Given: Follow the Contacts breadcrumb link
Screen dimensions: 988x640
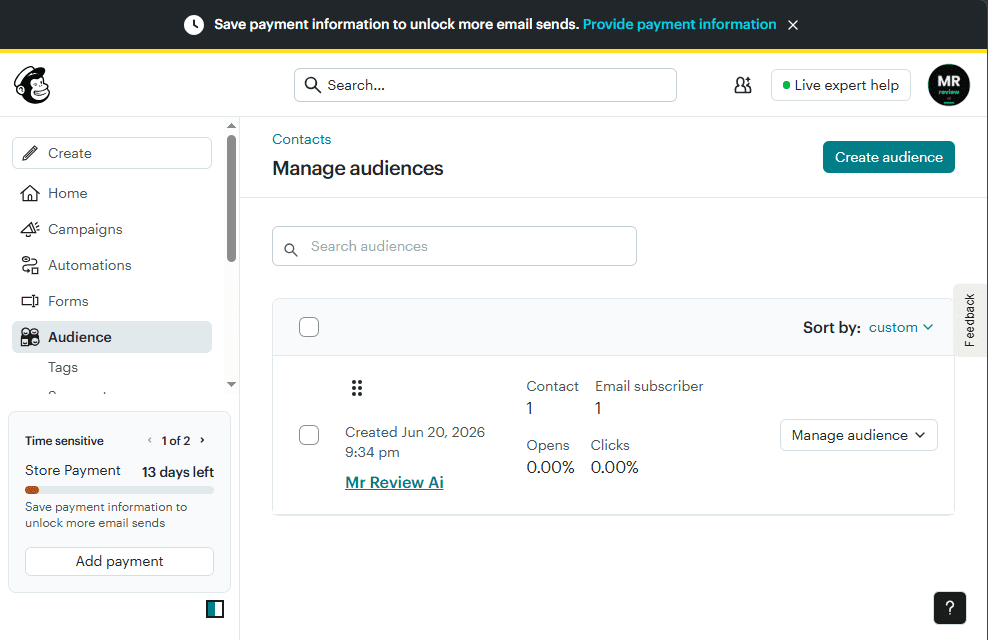Looking at the screenshot, I should [x=301, y=139].
